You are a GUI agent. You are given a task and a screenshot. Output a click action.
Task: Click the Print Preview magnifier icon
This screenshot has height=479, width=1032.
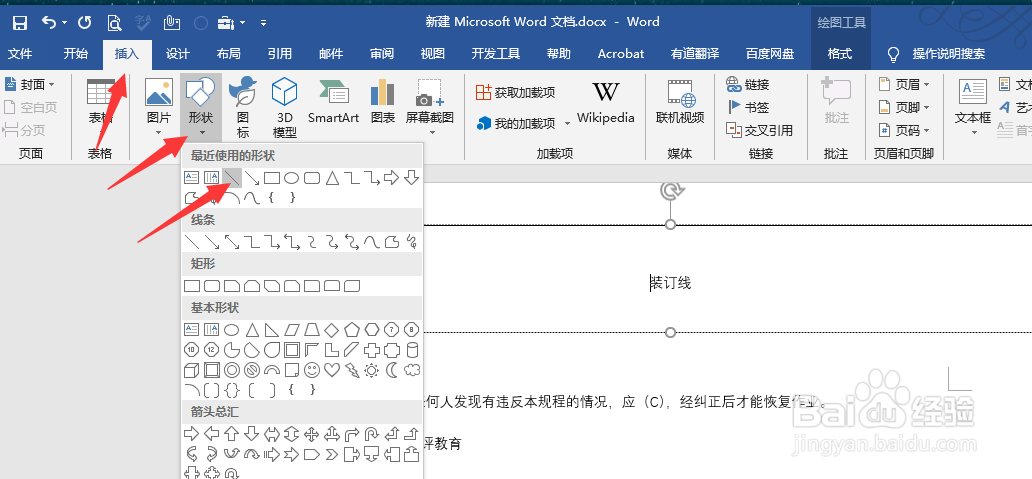115,23
